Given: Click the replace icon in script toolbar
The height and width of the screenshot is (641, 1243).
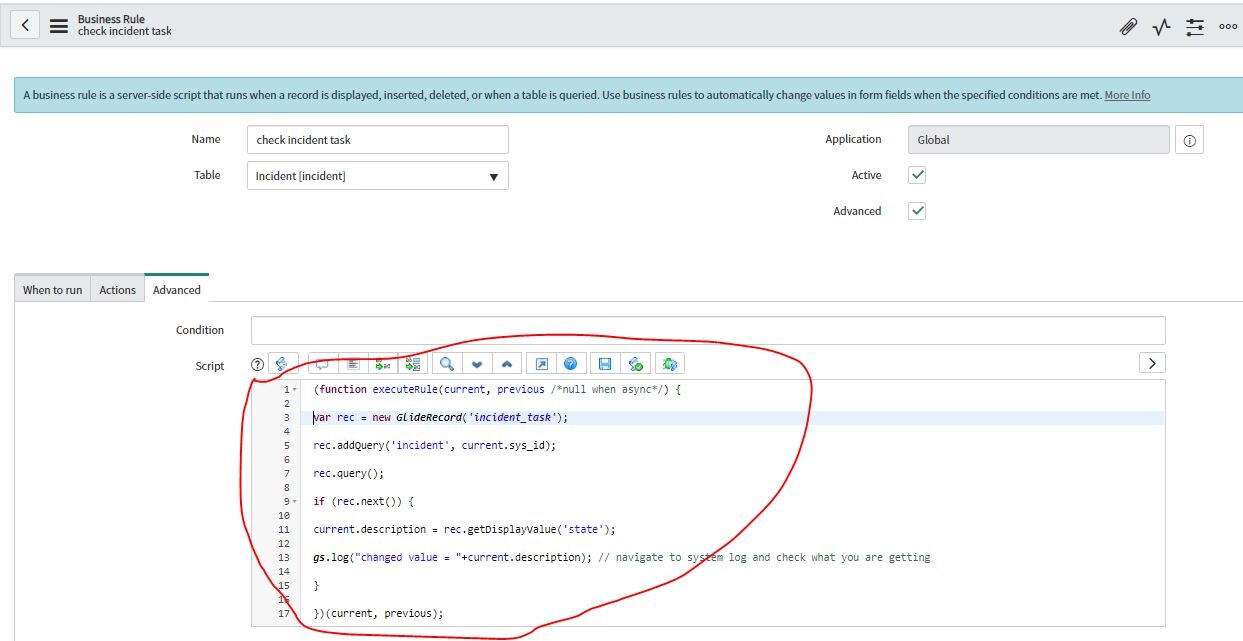Looking at the screenshot, I should pyautogui.click(x=383, y=364).
